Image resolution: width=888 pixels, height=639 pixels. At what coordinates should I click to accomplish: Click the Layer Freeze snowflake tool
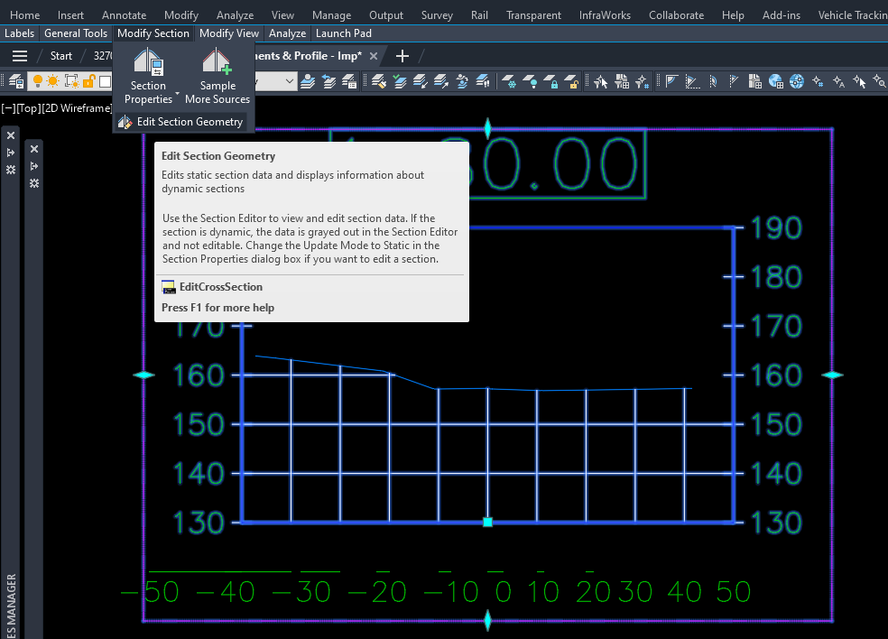[x=509, y=82]
